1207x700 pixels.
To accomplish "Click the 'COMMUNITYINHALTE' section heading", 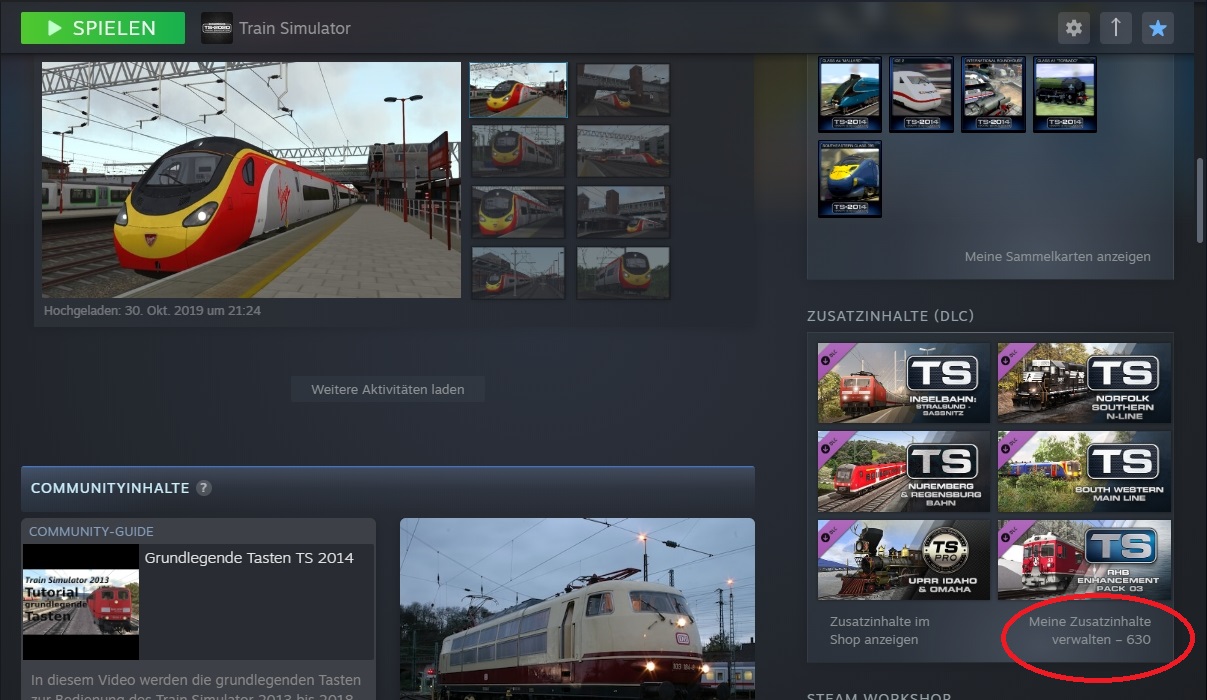I will click(x=110, y=488).
